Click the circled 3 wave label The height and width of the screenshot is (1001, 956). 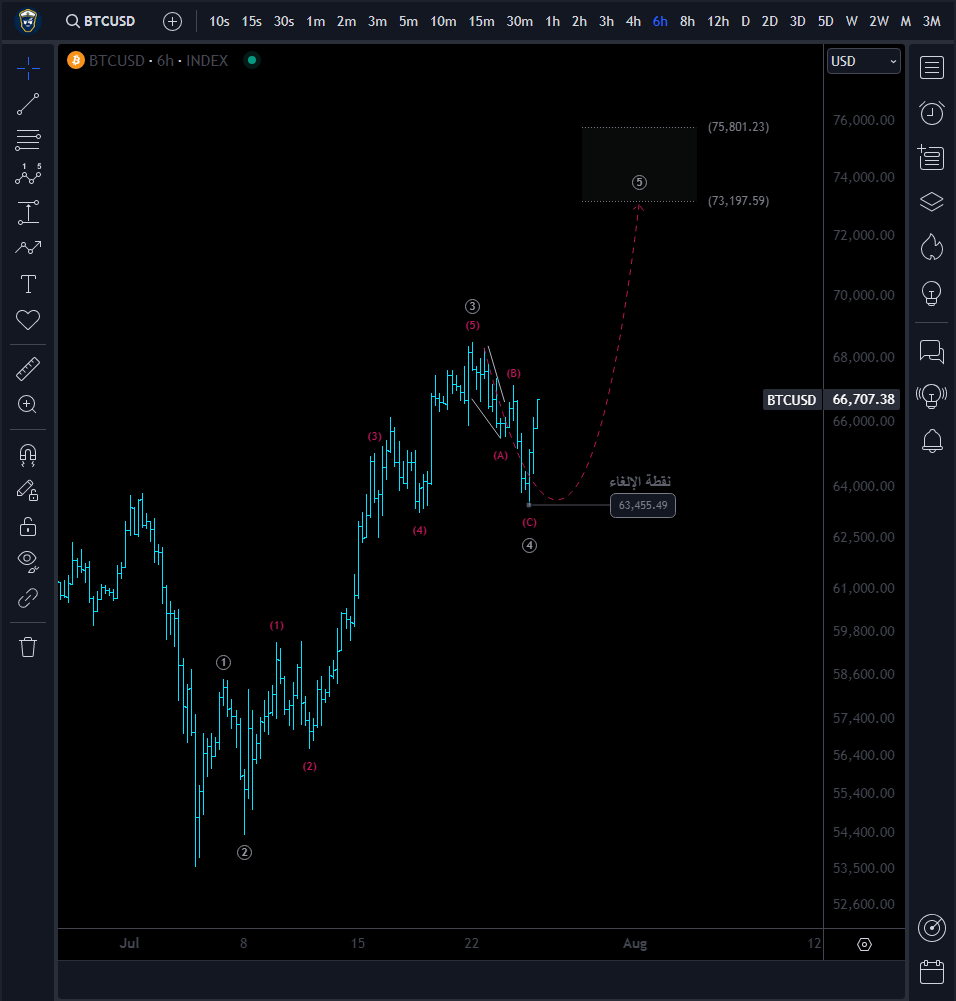coord(472,306)
